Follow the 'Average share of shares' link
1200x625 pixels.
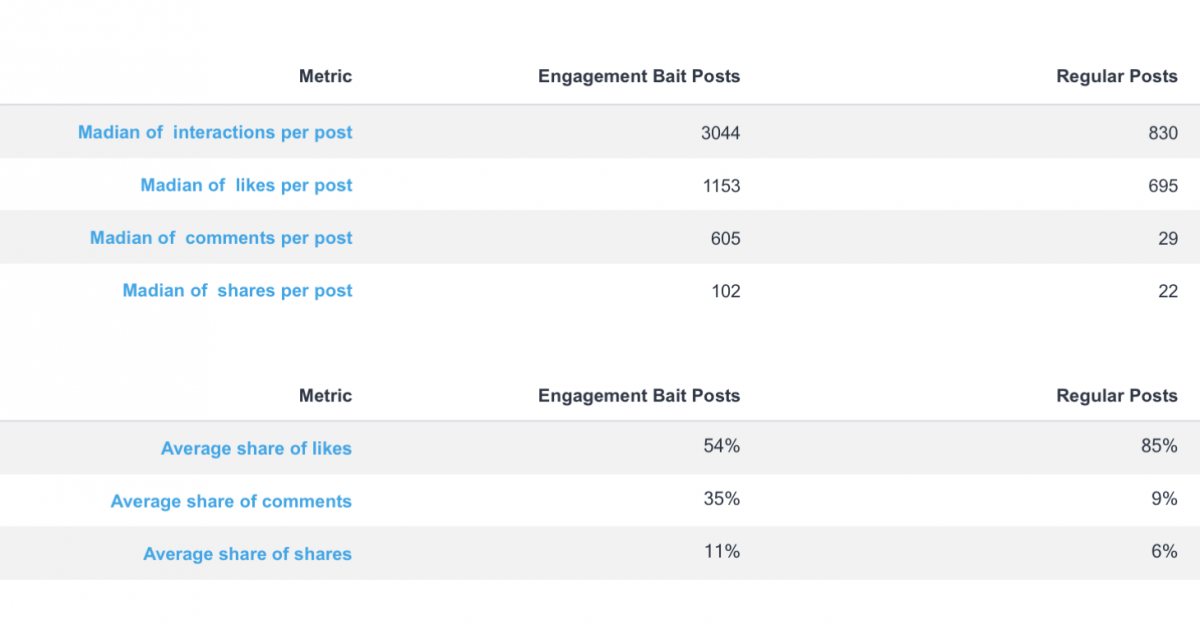[247, 554]
